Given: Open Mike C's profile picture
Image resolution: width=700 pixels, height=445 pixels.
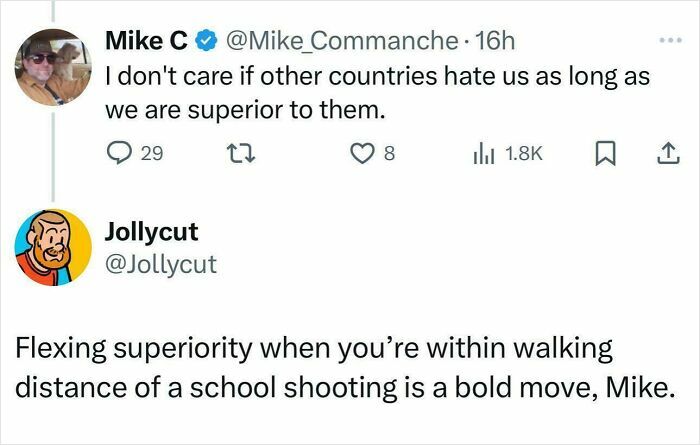Looking at the screenshot, I should [53, 67].
